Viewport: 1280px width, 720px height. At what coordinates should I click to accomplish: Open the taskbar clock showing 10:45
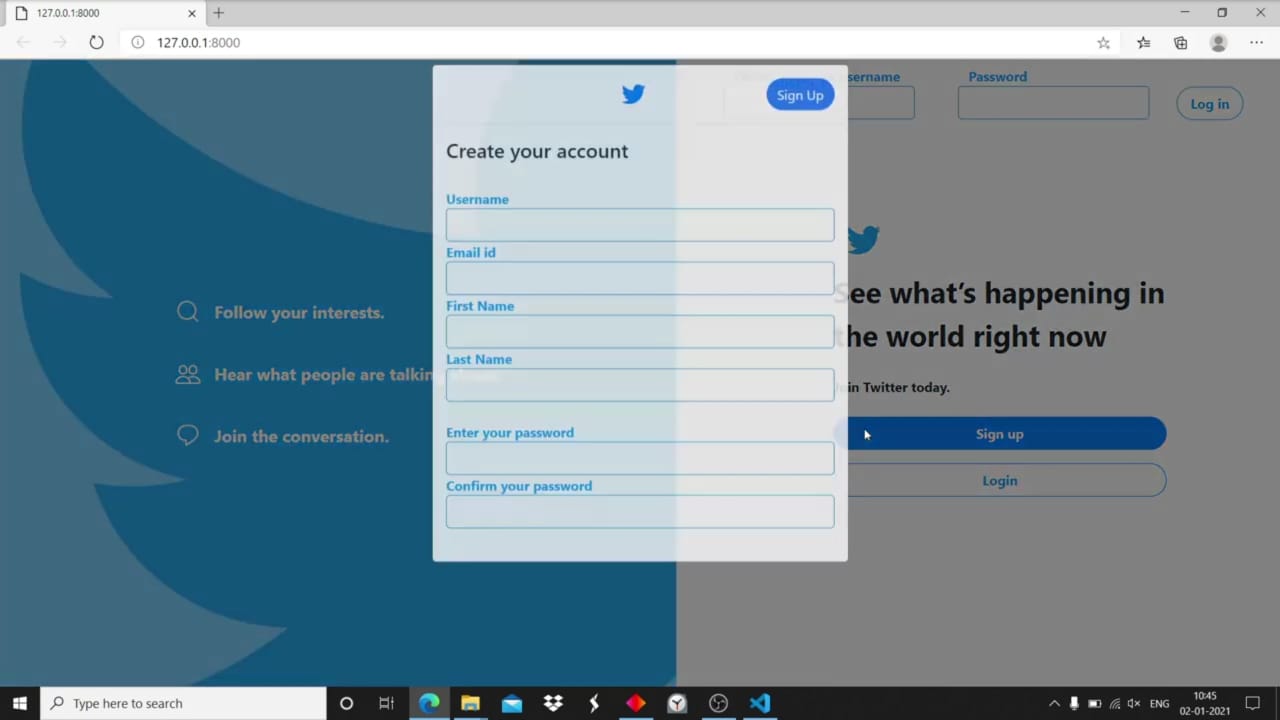pos(1205,703)
